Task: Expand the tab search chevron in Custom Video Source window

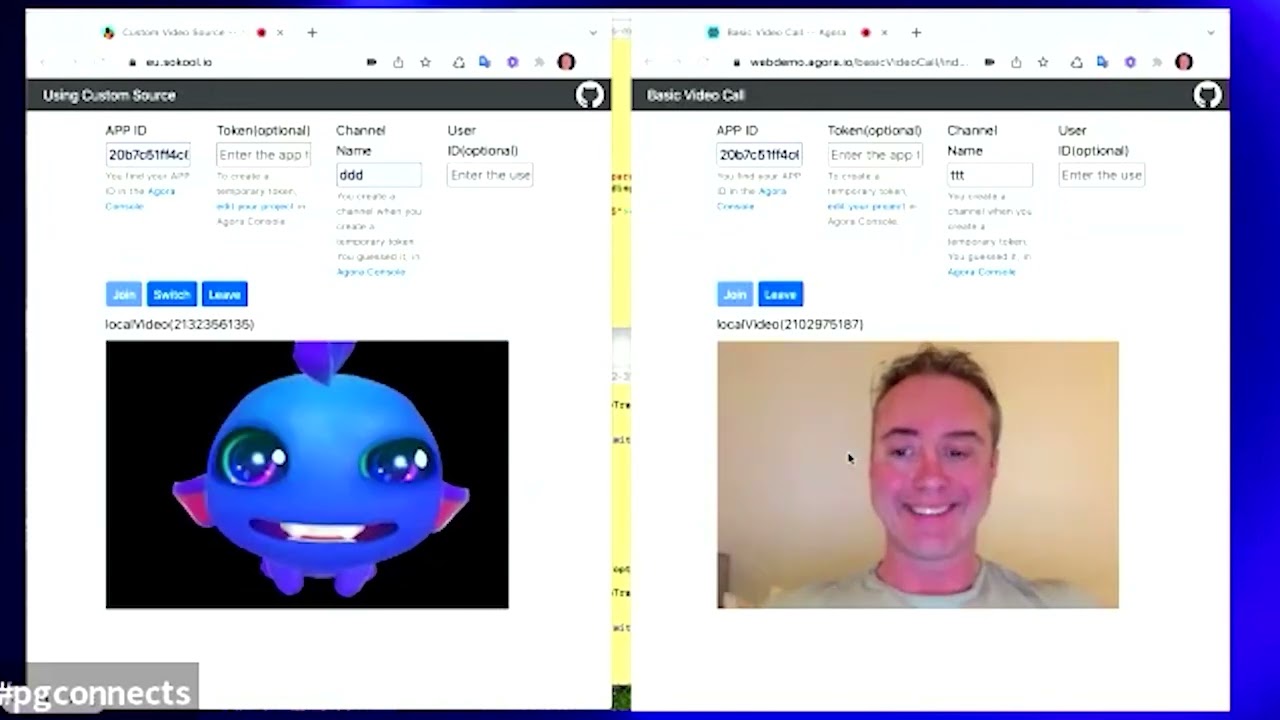Action: pyautogui.click(x=593, y=33)
